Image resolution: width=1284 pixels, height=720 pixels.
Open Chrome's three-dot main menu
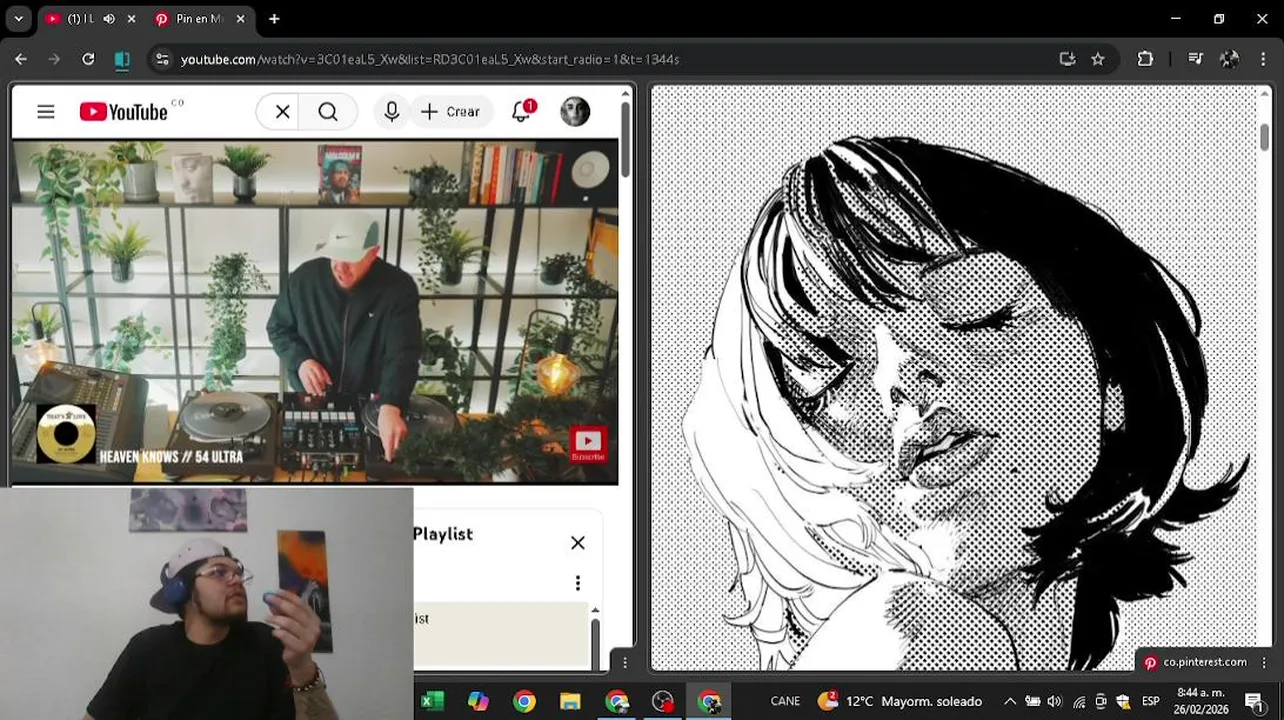tap(1263, 59)
